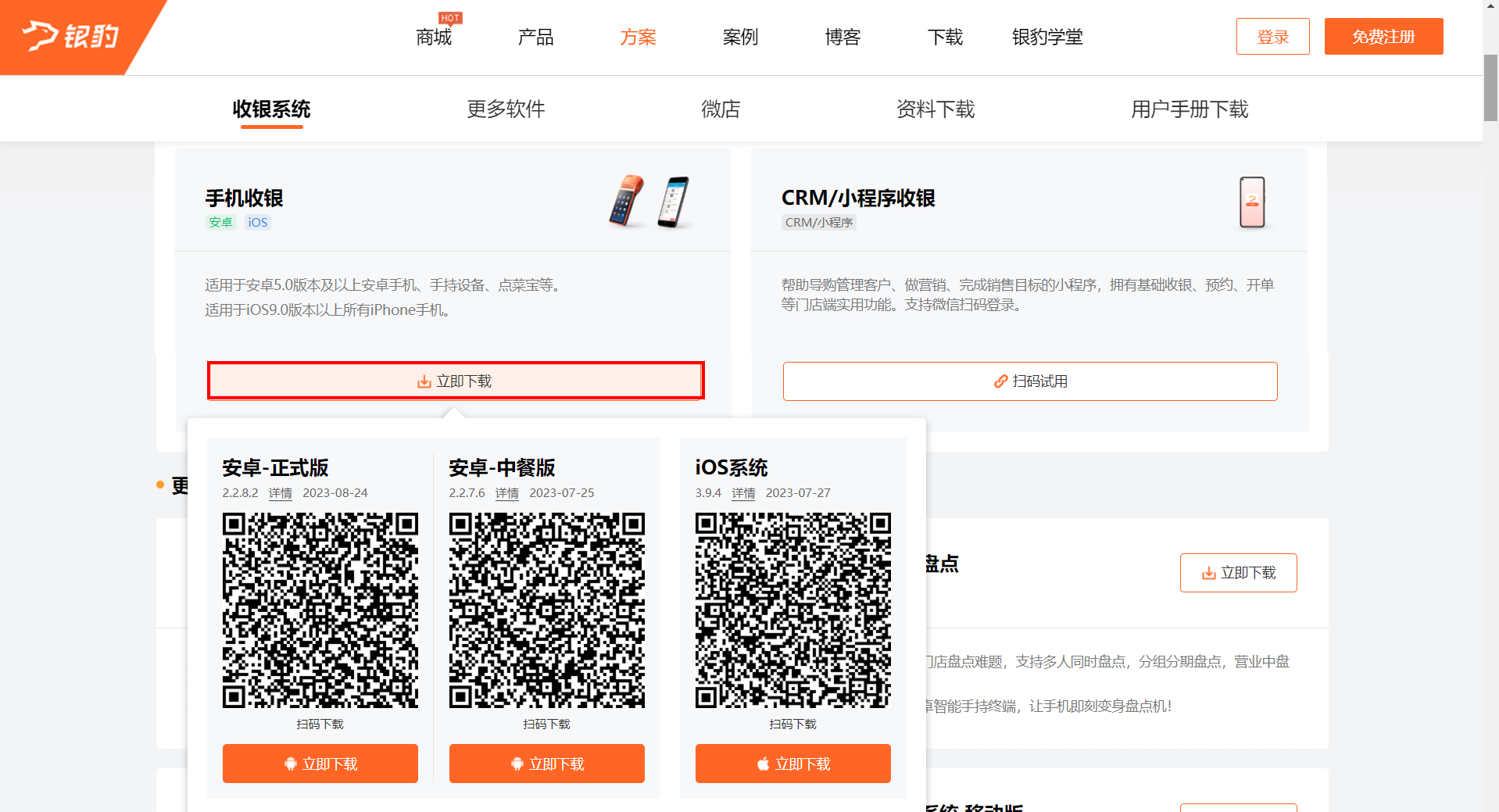Image resolution: width=1499 pixels, height=812 pixels.
Task: Click version number 3.9.4
Action: [x=708, y=493]
